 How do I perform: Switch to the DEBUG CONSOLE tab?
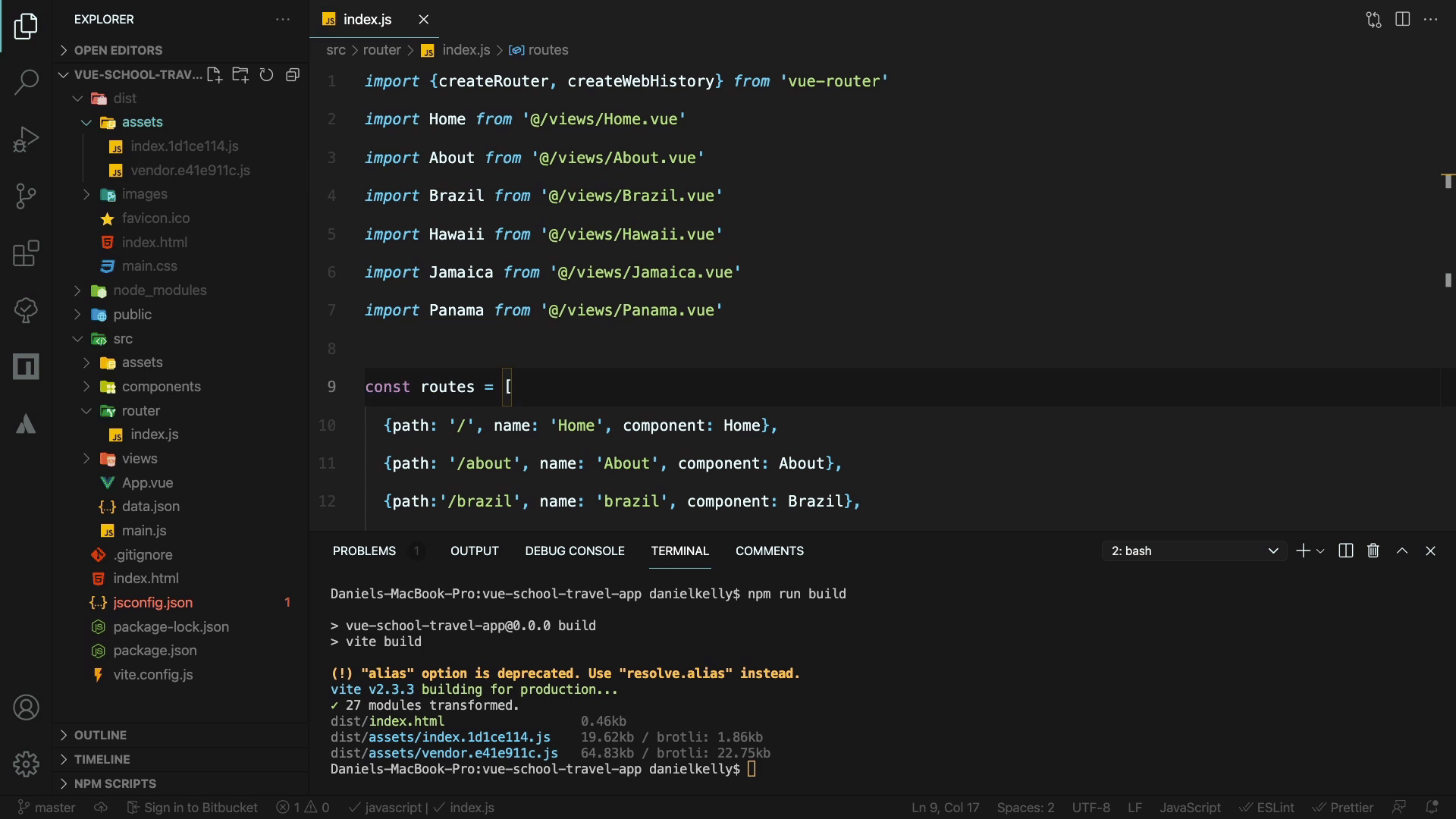[x=574, y=551]
